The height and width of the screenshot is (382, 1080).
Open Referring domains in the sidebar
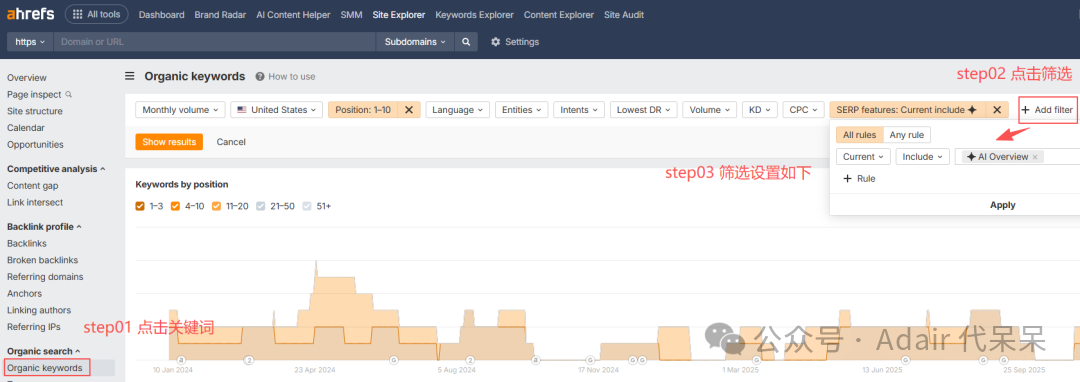tap(45, 277)
